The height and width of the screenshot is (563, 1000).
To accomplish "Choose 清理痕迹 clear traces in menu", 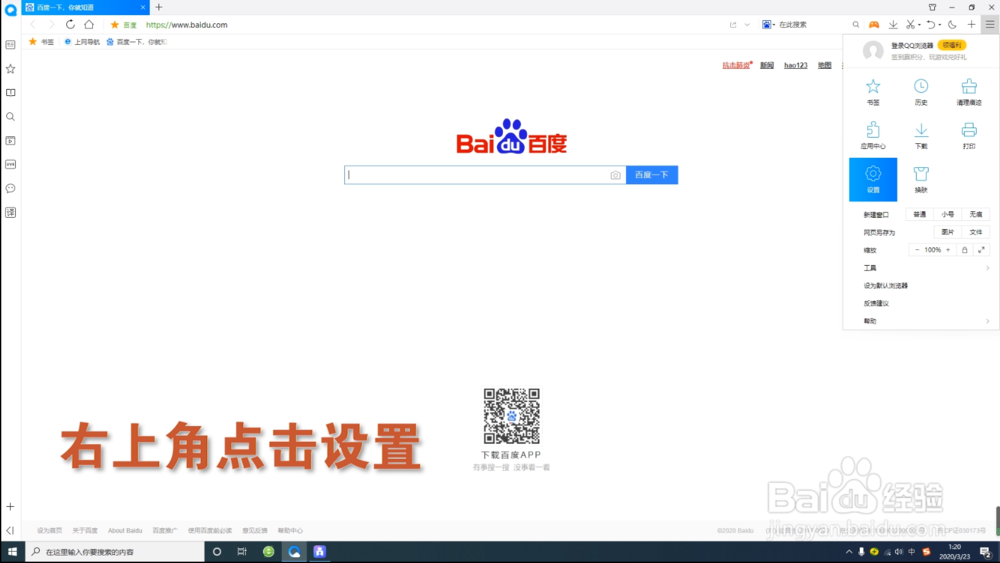I will 969,92.
